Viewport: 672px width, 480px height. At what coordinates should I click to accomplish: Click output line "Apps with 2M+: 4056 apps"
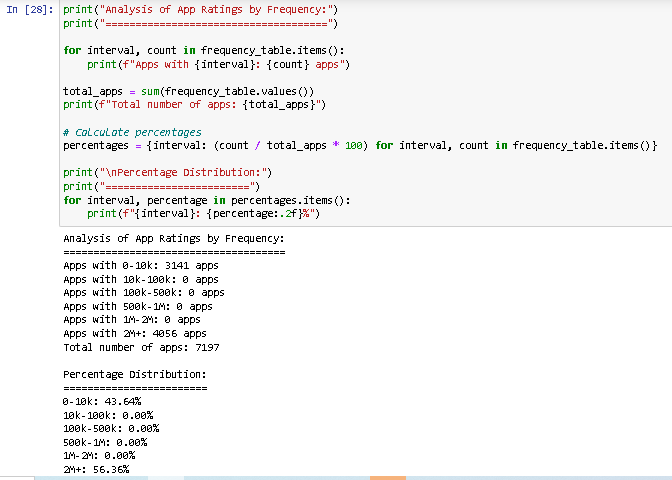[x=135, y=333]
